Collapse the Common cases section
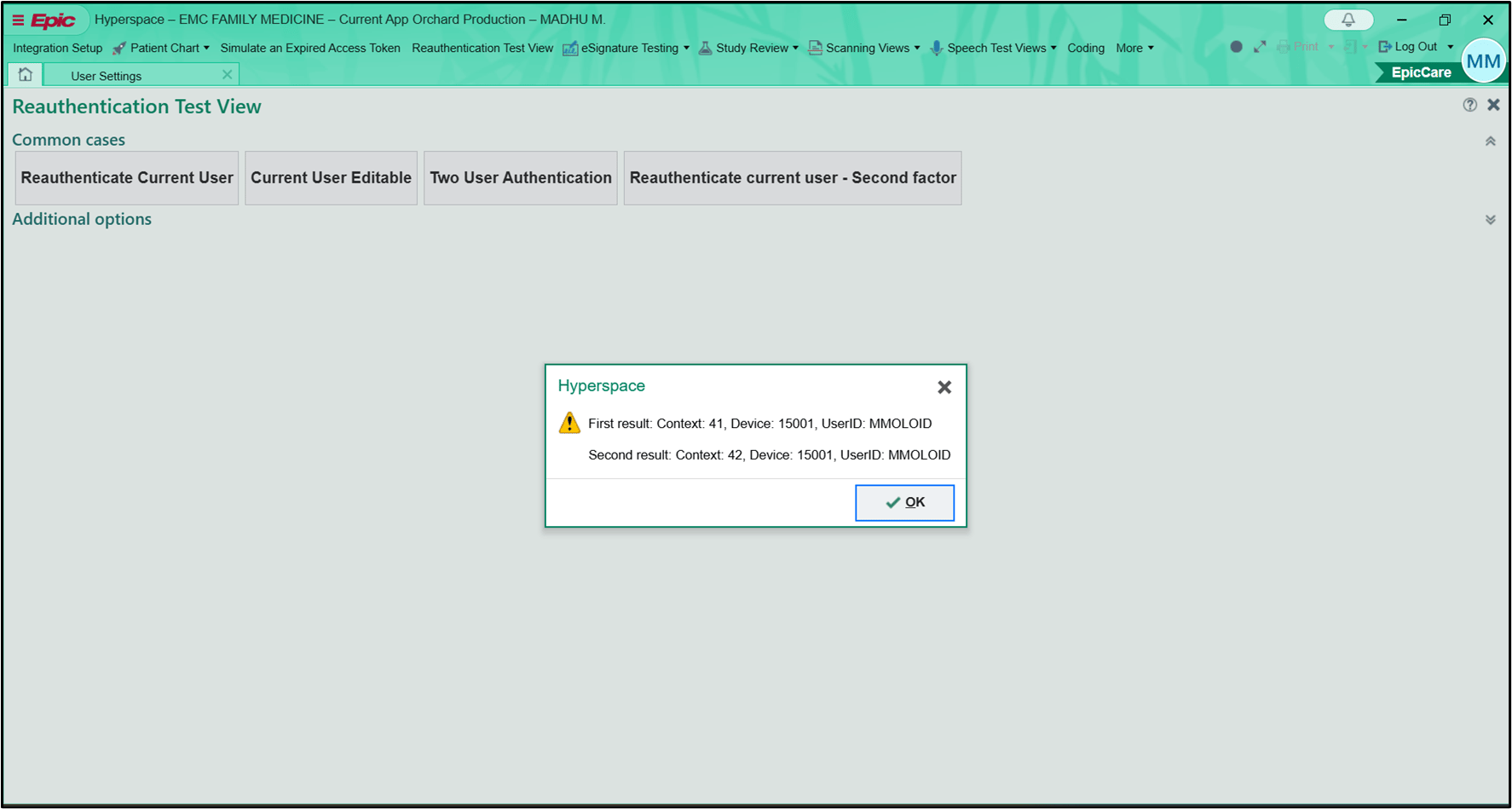Screen dimensions: 1512x809 coord(1491,141)
